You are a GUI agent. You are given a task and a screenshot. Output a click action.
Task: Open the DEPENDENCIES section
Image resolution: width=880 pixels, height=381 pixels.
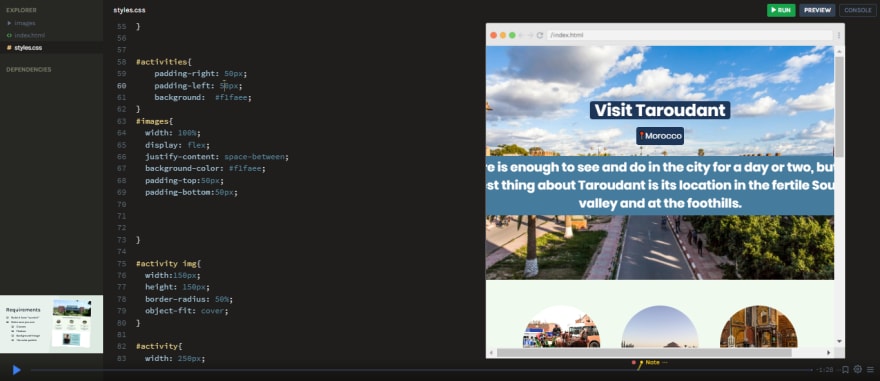pos(29,70)
